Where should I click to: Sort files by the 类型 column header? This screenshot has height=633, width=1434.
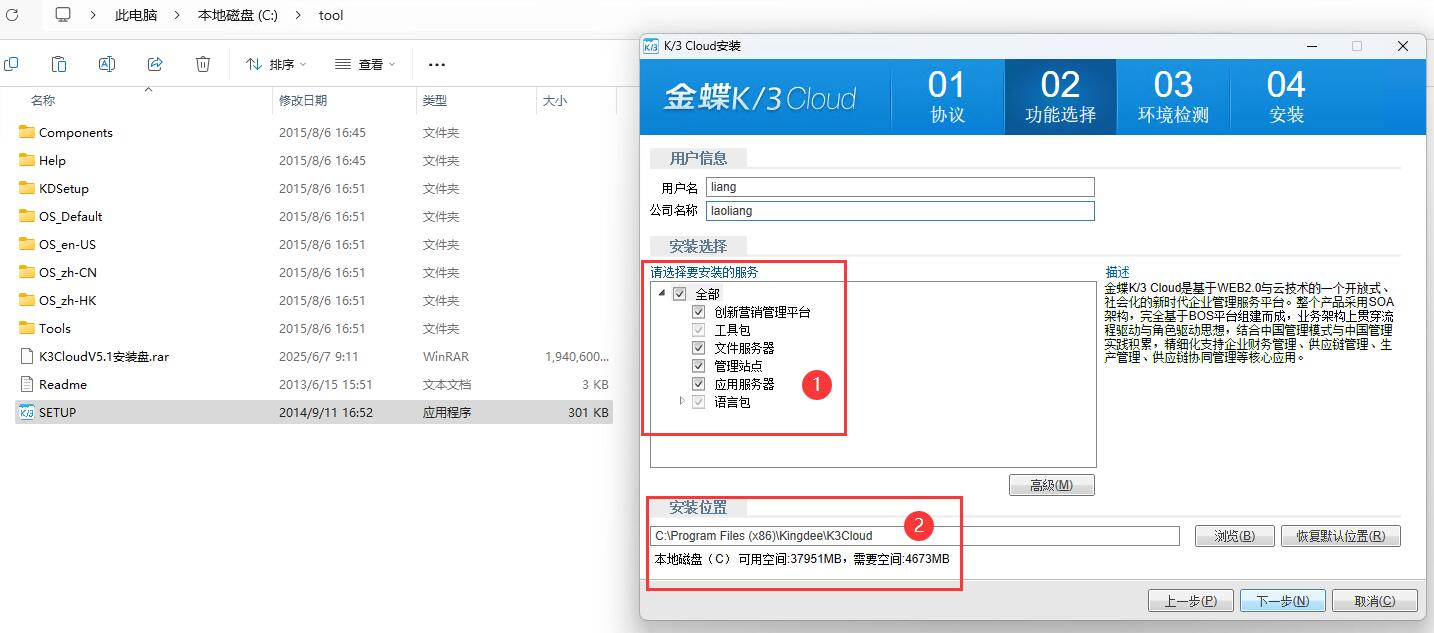click(x=435, y=100)
